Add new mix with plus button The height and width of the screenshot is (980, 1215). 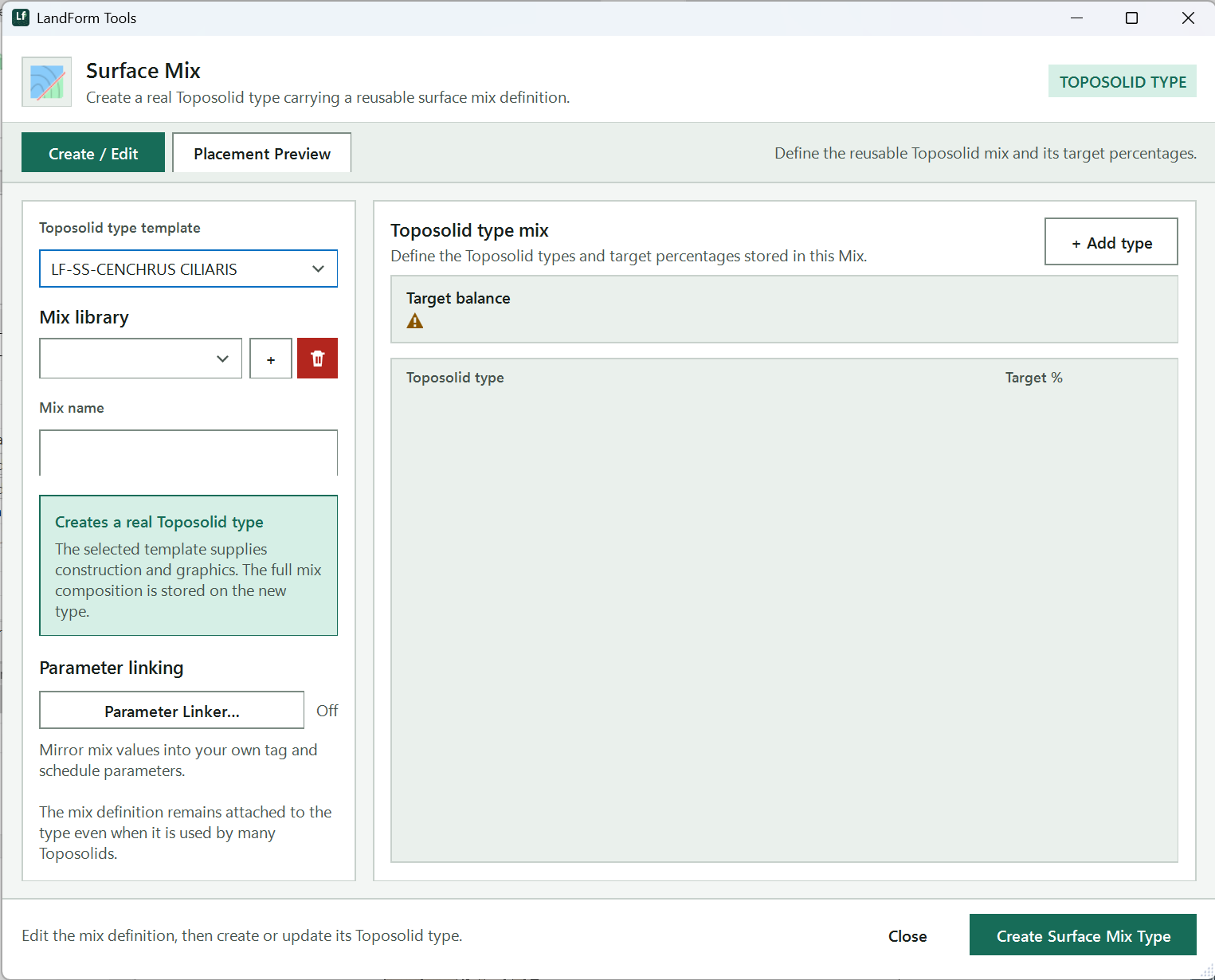coord(271,359)
